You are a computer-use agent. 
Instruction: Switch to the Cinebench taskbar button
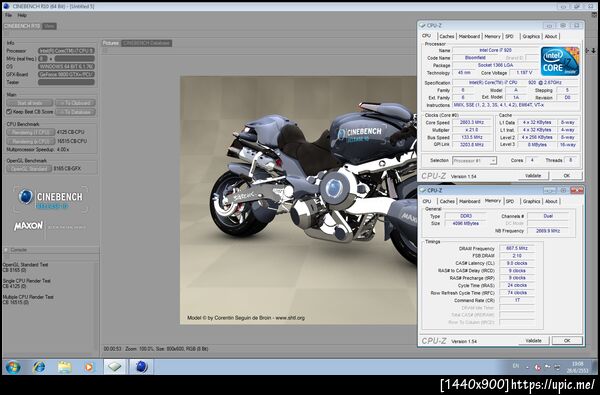pyautogui.click(x=141, y=367)
